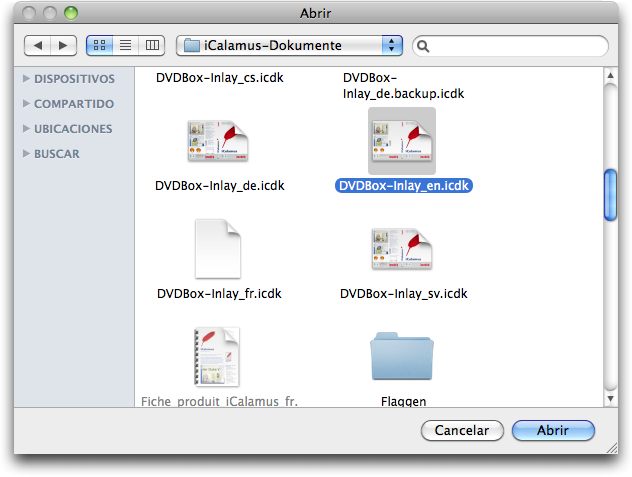Click the Abrir button
Screen dimensions: 632x477
pos(553,430)
